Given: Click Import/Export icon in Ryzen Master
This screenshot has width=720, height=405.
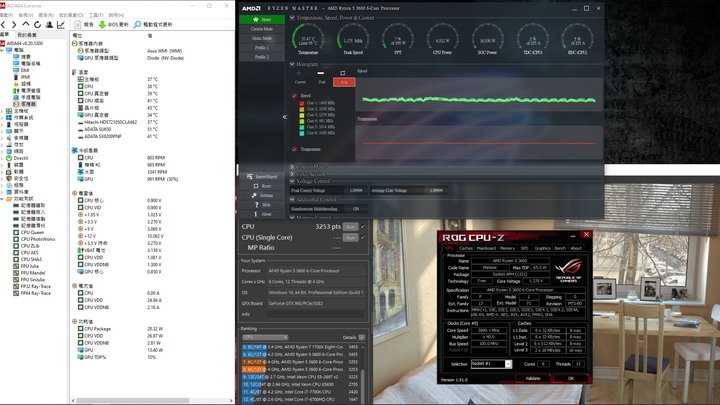Looking at the screenshot, I should click(250, 176).
